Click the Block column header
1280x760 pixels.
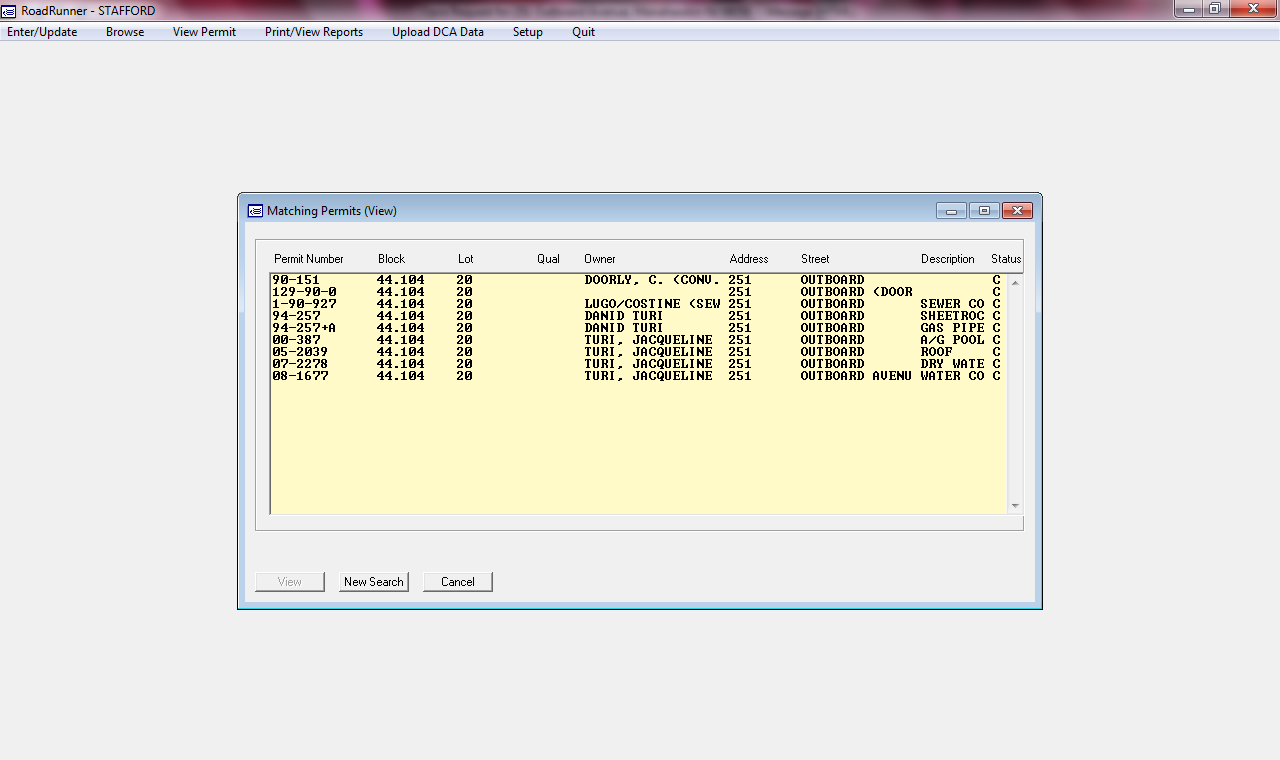(x=392, y=259)
